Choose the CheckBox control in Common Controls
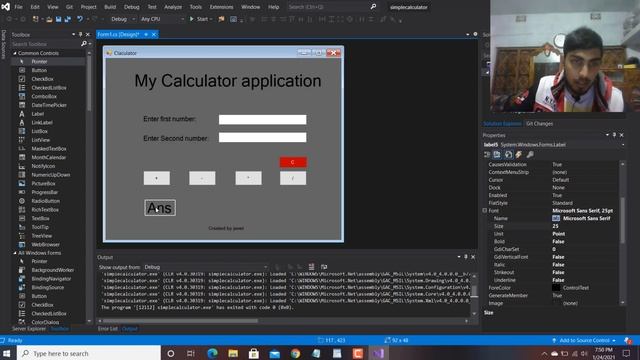This screenshot has width=640, height=360. 42,79
